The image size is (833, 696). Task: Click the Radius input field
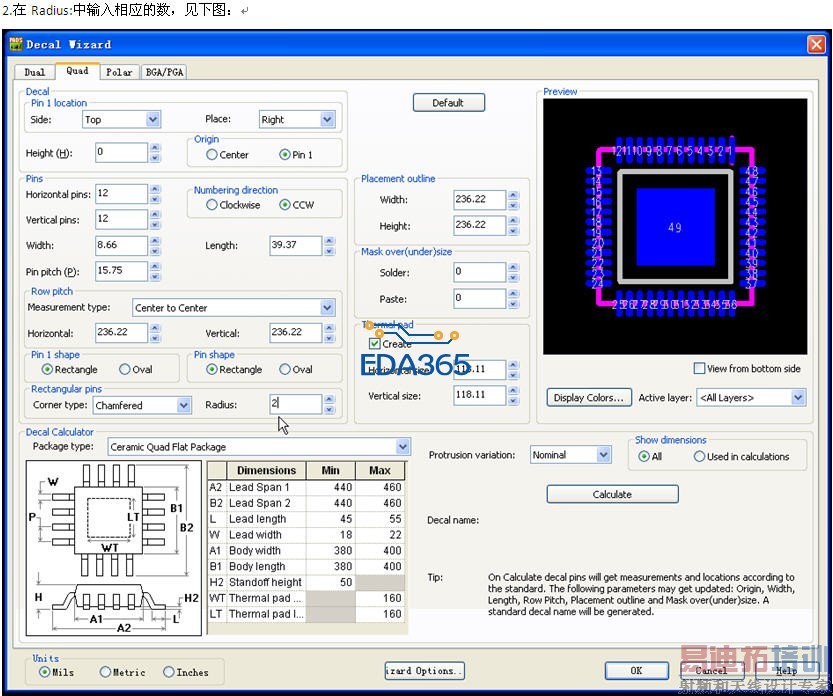295,405
